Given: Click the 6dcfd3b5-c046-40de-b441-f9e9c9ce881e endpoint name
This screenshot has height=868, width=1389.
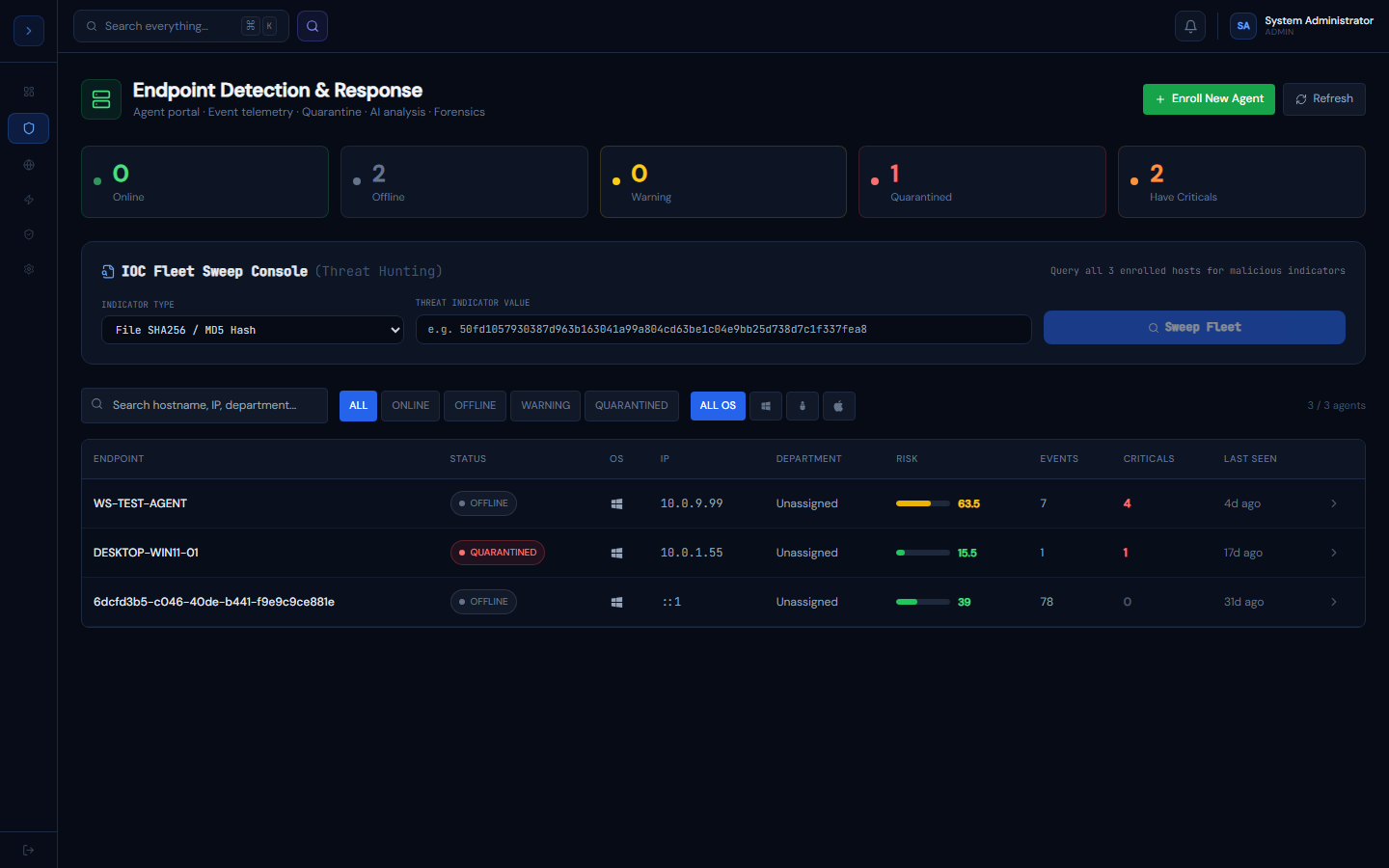Looking at the screenshot, I should [x=214, y=602].
